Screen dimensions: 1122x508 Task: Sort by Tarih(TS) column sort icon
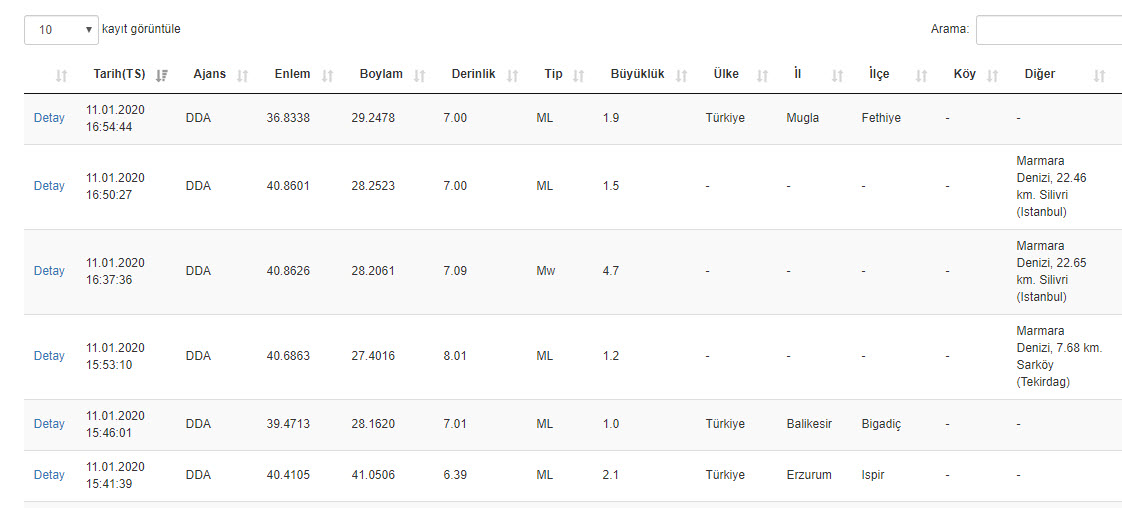[162, 75]
